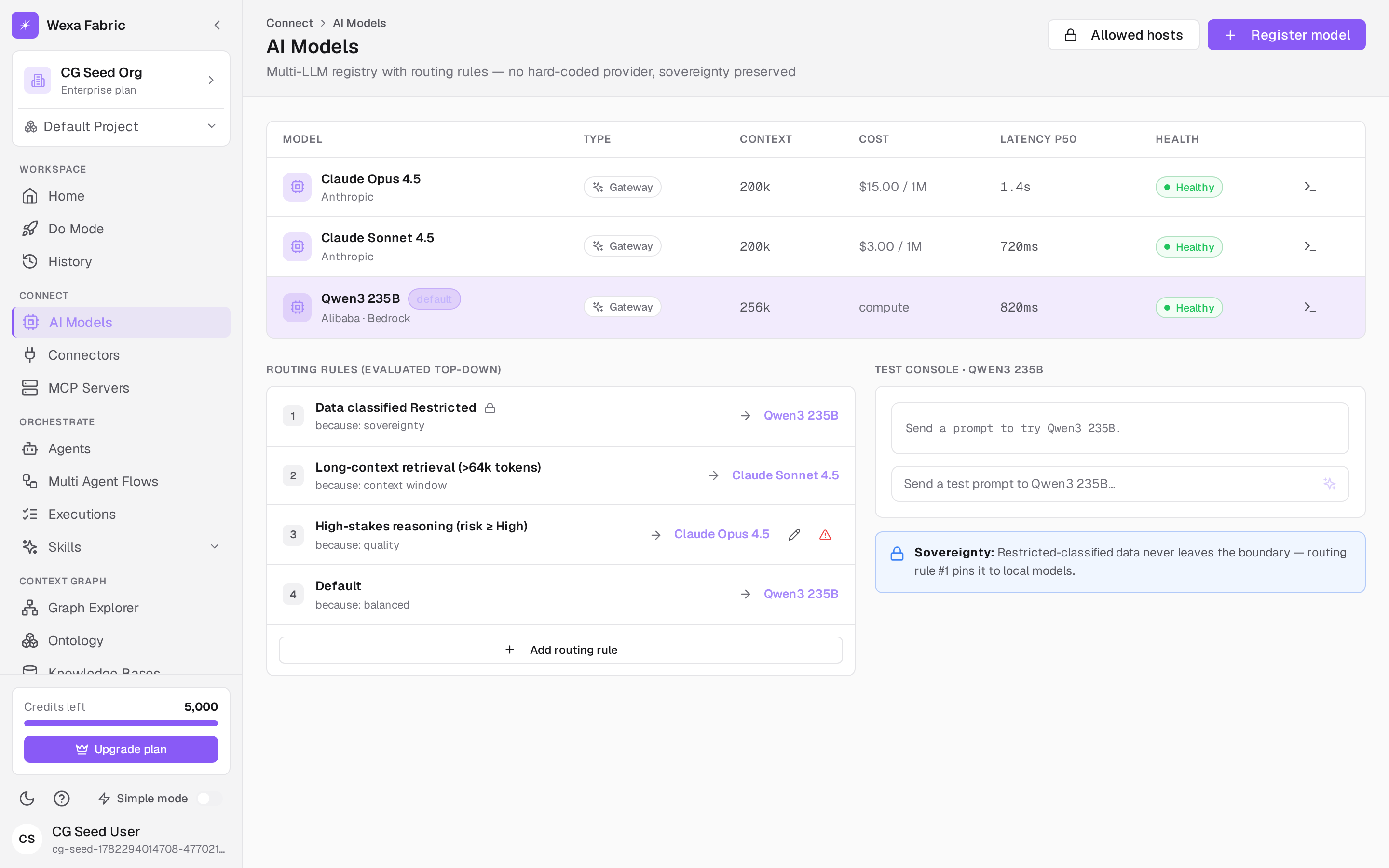This screenshot has width=1389, height=868.
Task: Click Healthy status for Claude Opus 4.5
Action: pyautogui.click(x=1189, y=187)
